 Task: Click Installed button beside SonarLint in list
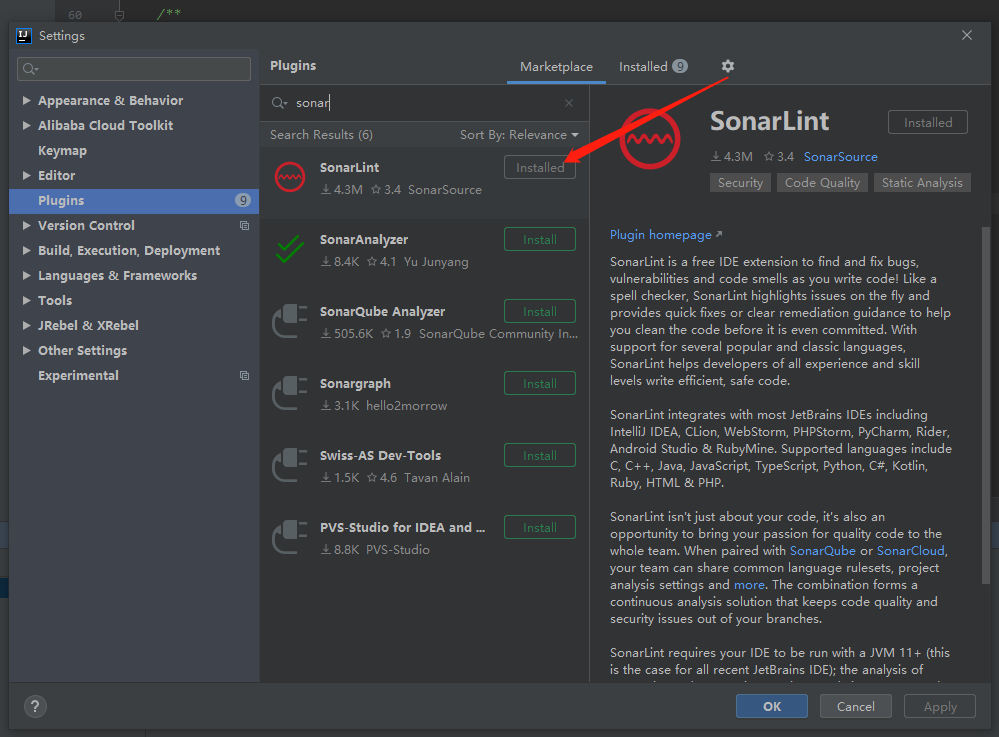coord(540,168)
